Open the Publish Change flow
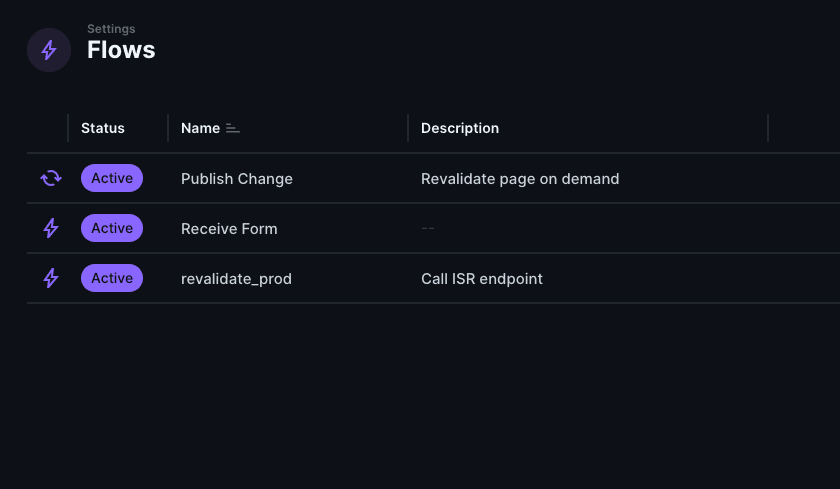The height and width of the screenshot is (489, 840). pos(237,179)
